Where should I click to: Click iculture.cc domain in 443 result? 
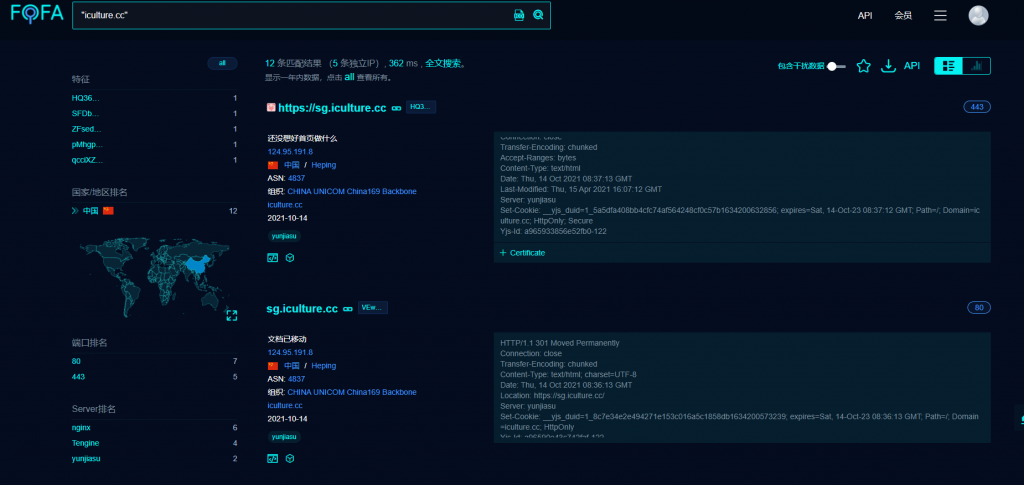pyautogui.click(x=285, y=204)
